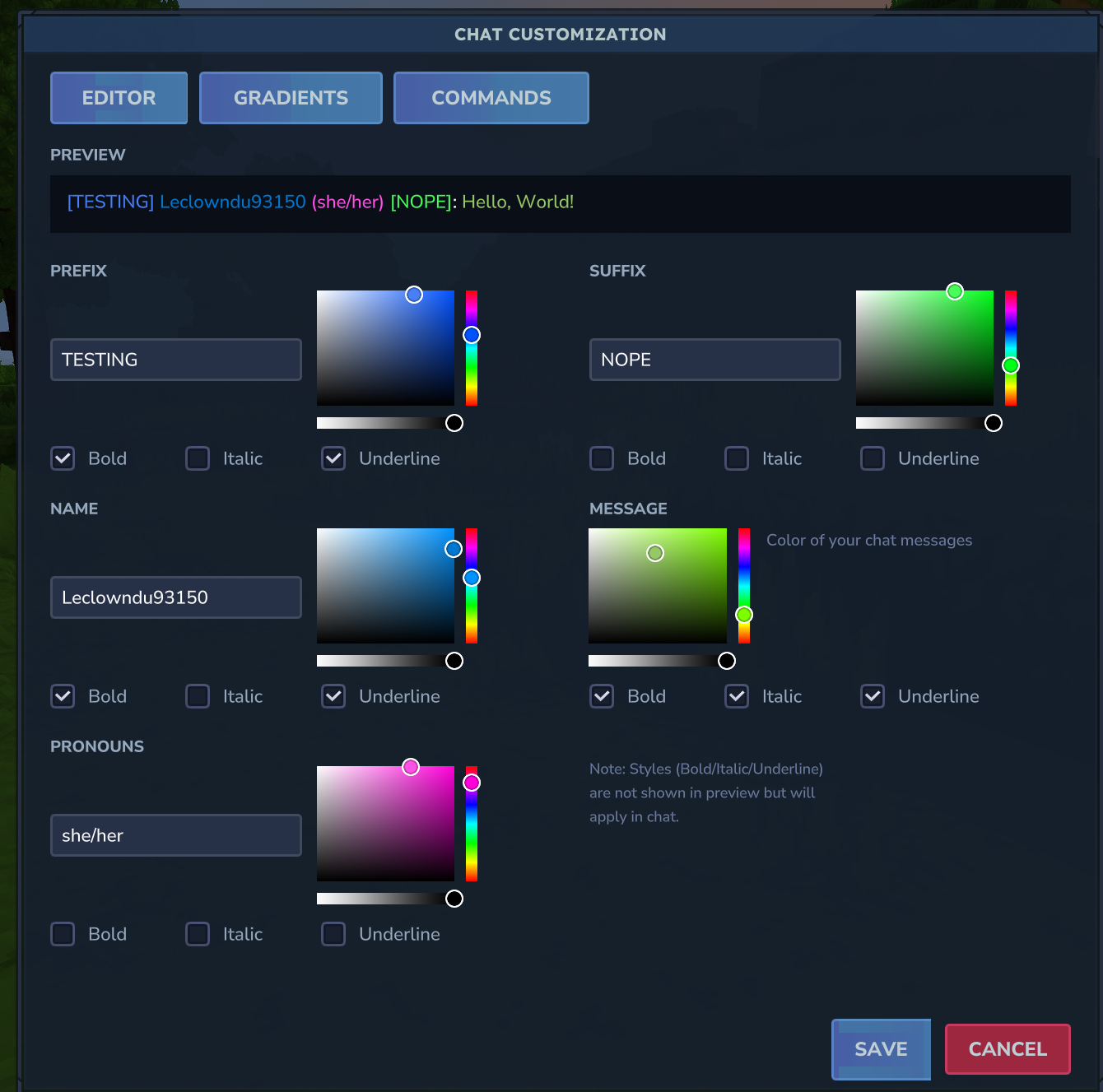Enable Bold for the pronouns
This screenshot has width=1103, height=1092.
63,933
